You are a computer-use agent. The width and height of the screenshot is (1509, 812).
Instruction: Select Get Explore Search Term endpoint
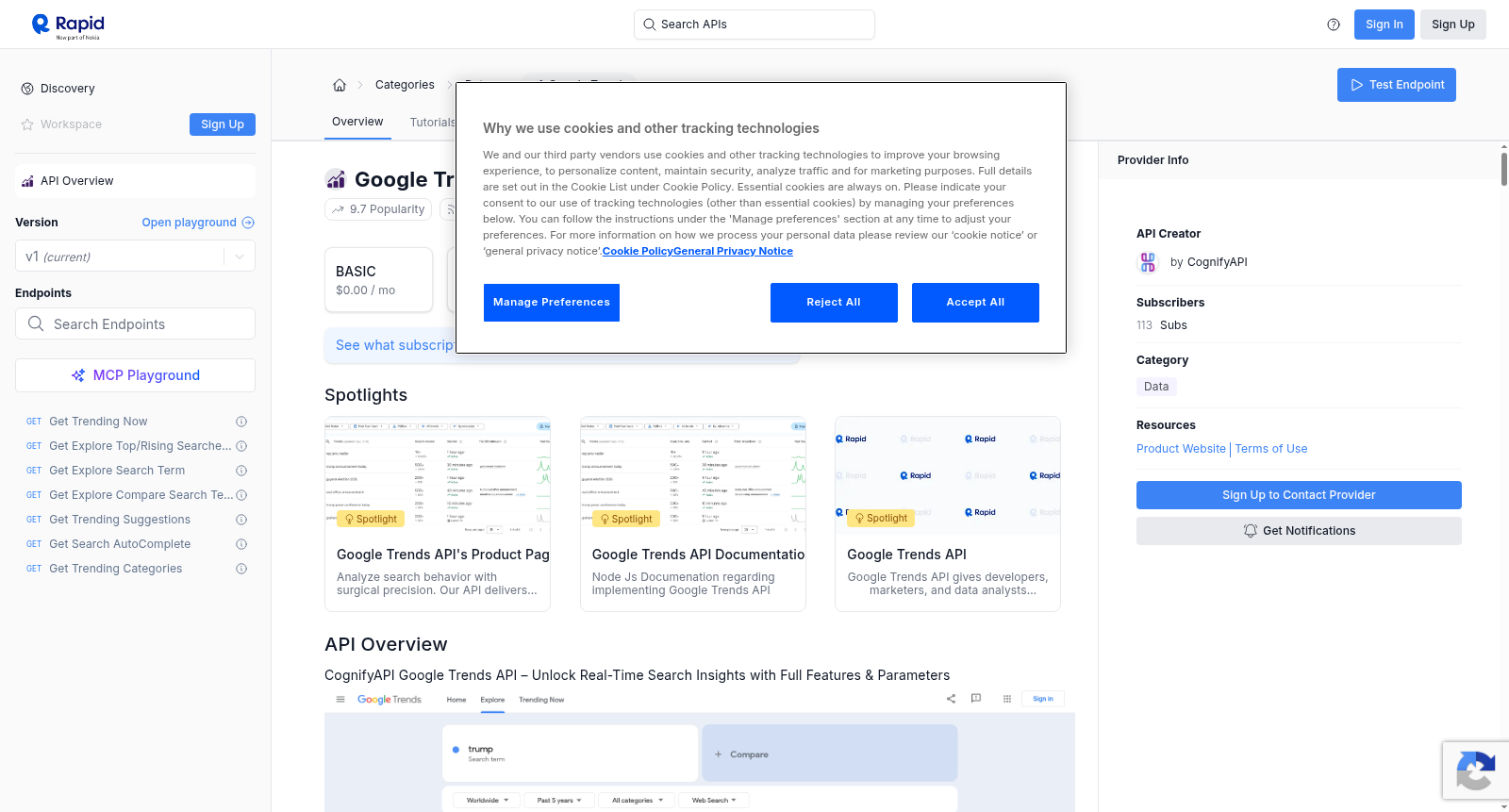click(117, 471)
